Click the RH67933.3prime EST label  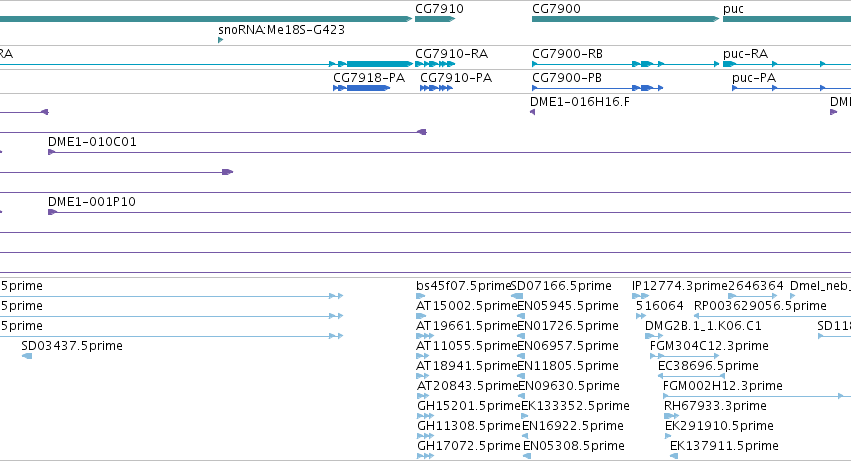point(715,406)
